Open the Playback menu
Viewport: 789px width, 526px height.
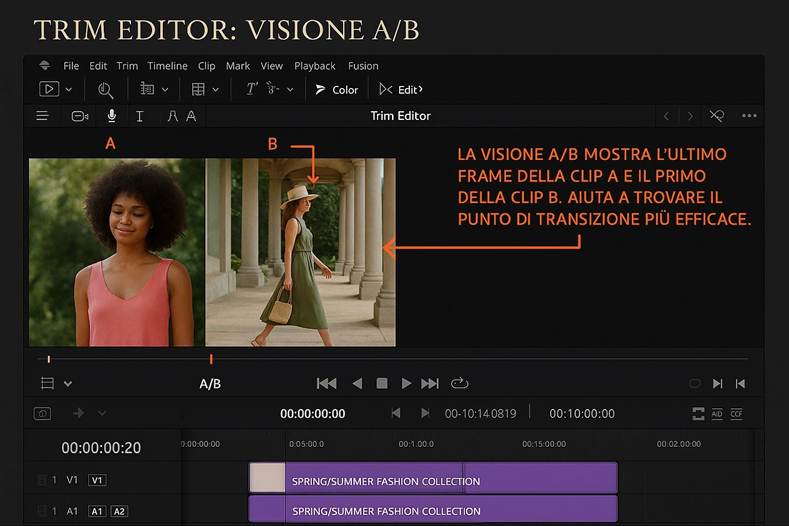(315, 66)
